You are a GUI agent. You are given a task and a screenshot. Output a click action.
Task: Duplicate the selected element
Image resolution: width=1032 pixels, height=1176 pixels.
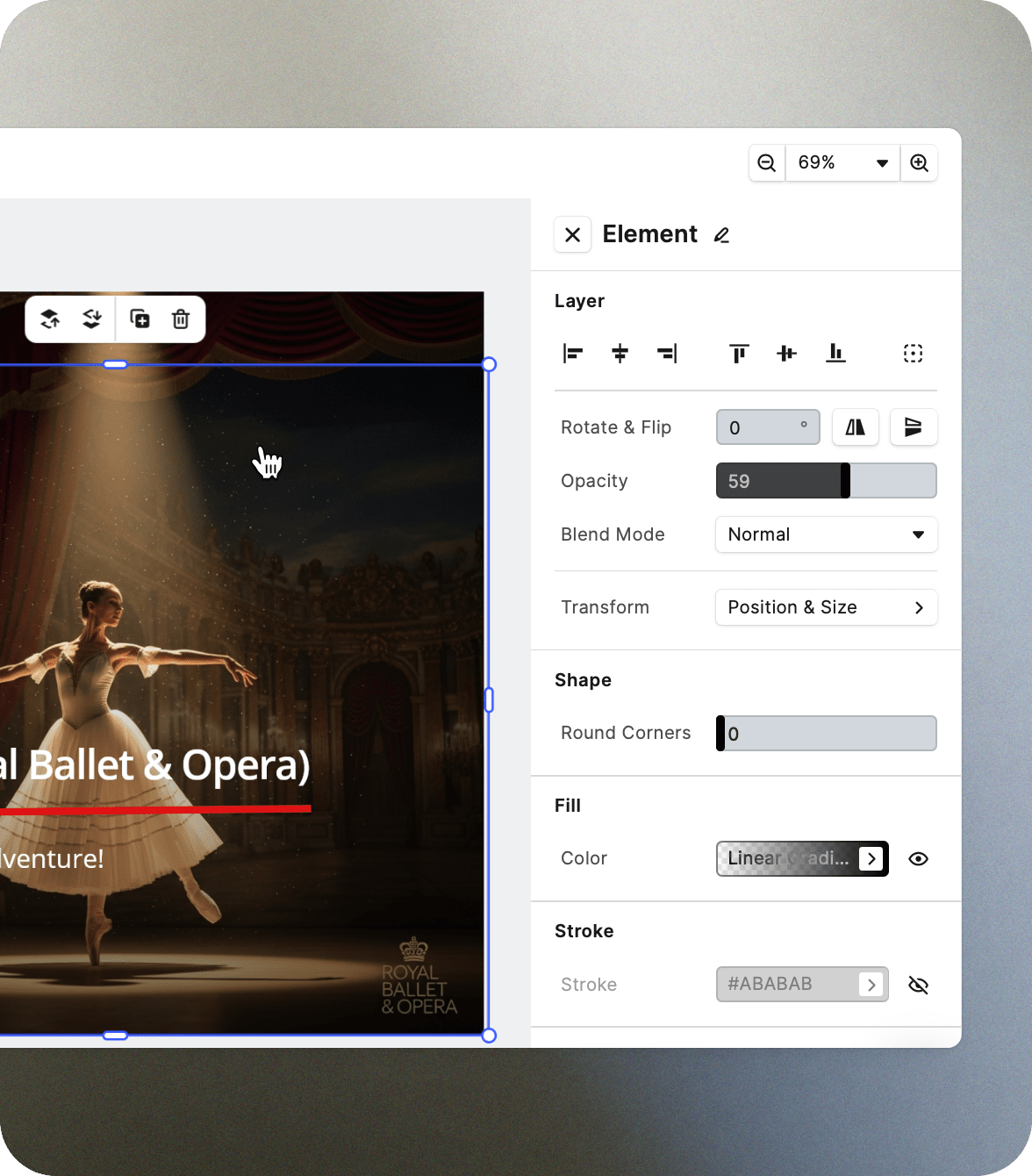(x=140, y=319)
